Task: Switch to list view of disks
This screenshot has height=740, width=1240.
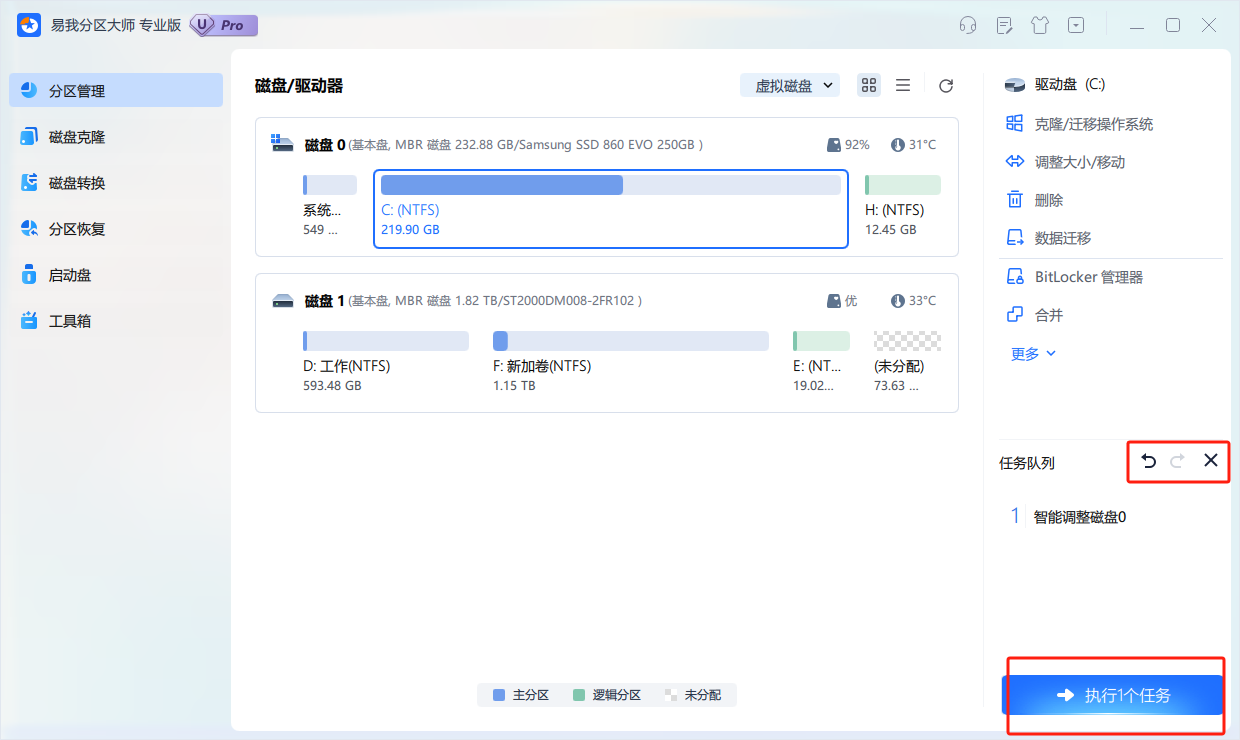Action: click(903, 85)
